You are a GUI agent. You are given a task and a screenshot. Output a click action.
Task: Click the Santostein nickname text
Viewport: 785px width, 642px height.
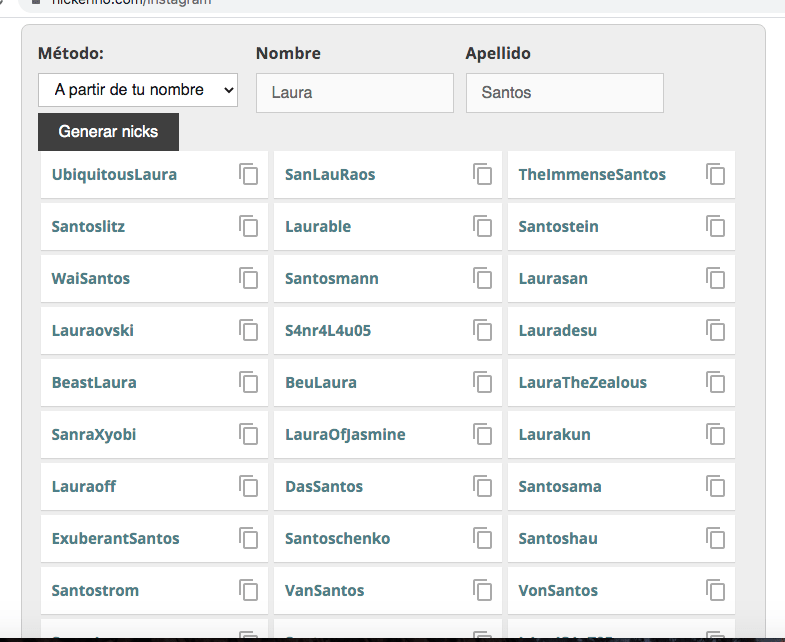tap(558, 227)
